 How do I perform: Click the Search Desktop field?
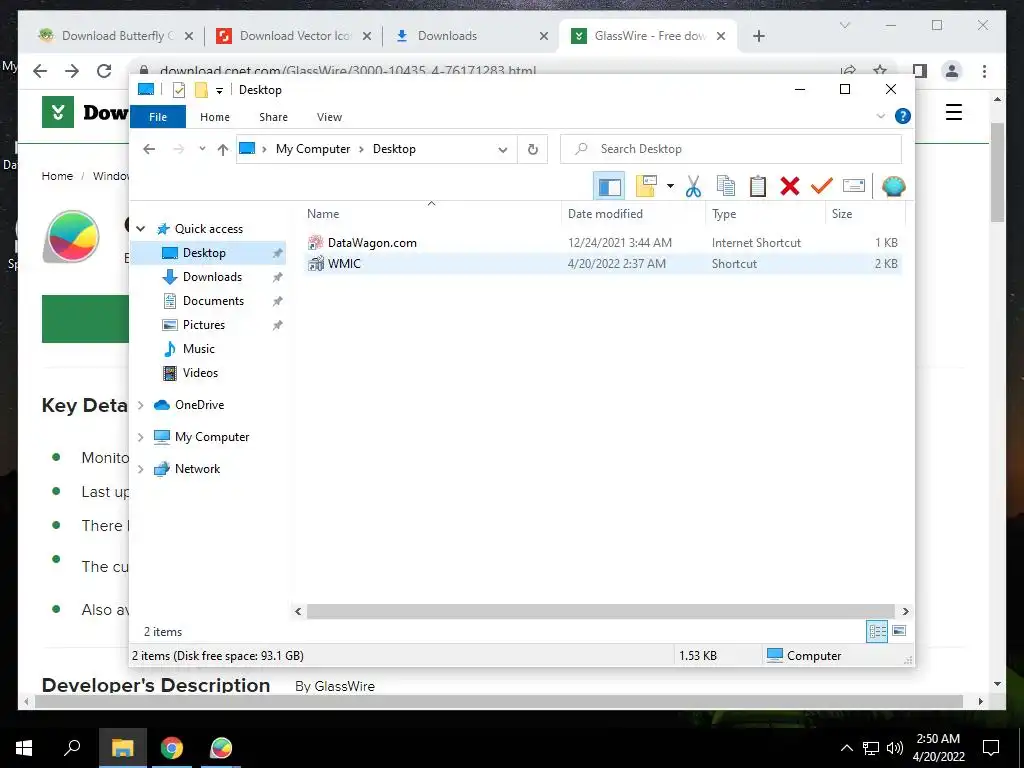point(731,149)
